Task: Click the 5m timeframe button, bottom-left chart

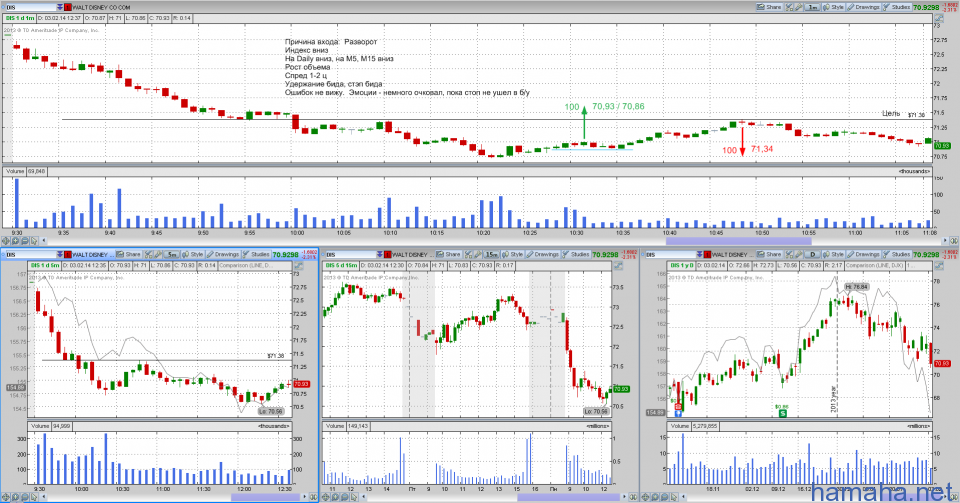Action: (x=172, y=255)
